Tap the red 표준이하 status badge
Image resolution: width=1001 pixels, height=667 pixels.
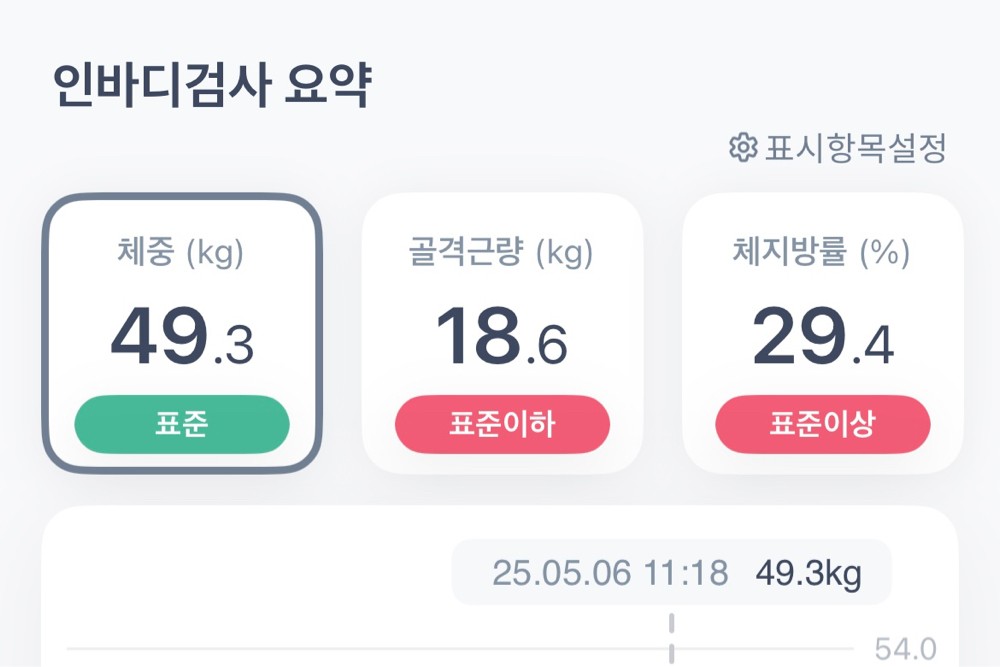502,425
